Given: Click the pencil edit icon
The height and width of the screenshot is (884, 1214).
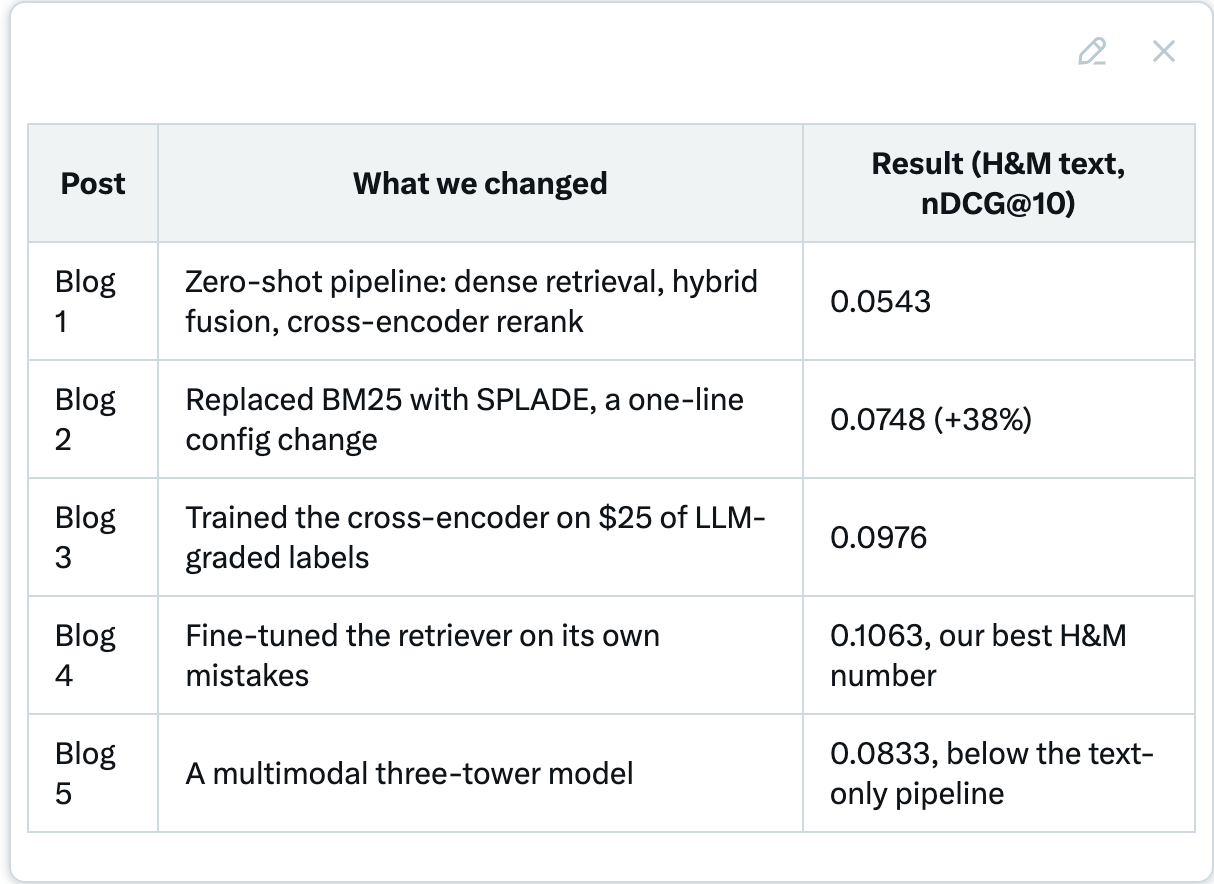Looking at the screenshot, I should 1092,51.
